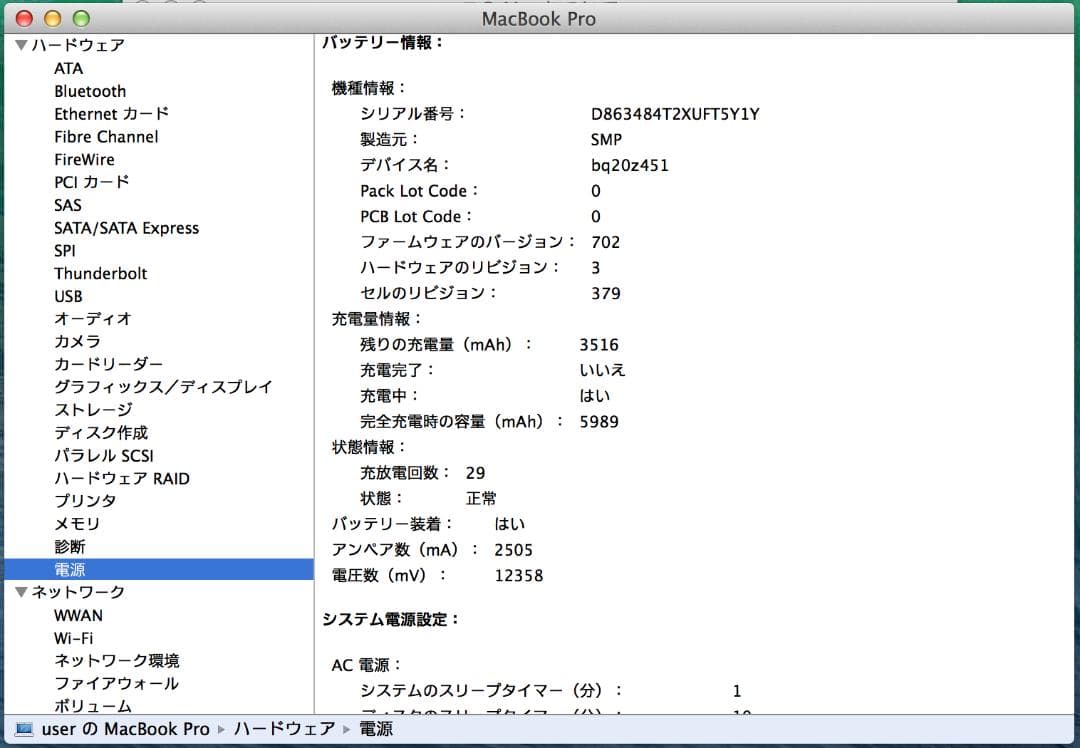Select Thunderbolt in the sidebar

[x=100, y=273]
